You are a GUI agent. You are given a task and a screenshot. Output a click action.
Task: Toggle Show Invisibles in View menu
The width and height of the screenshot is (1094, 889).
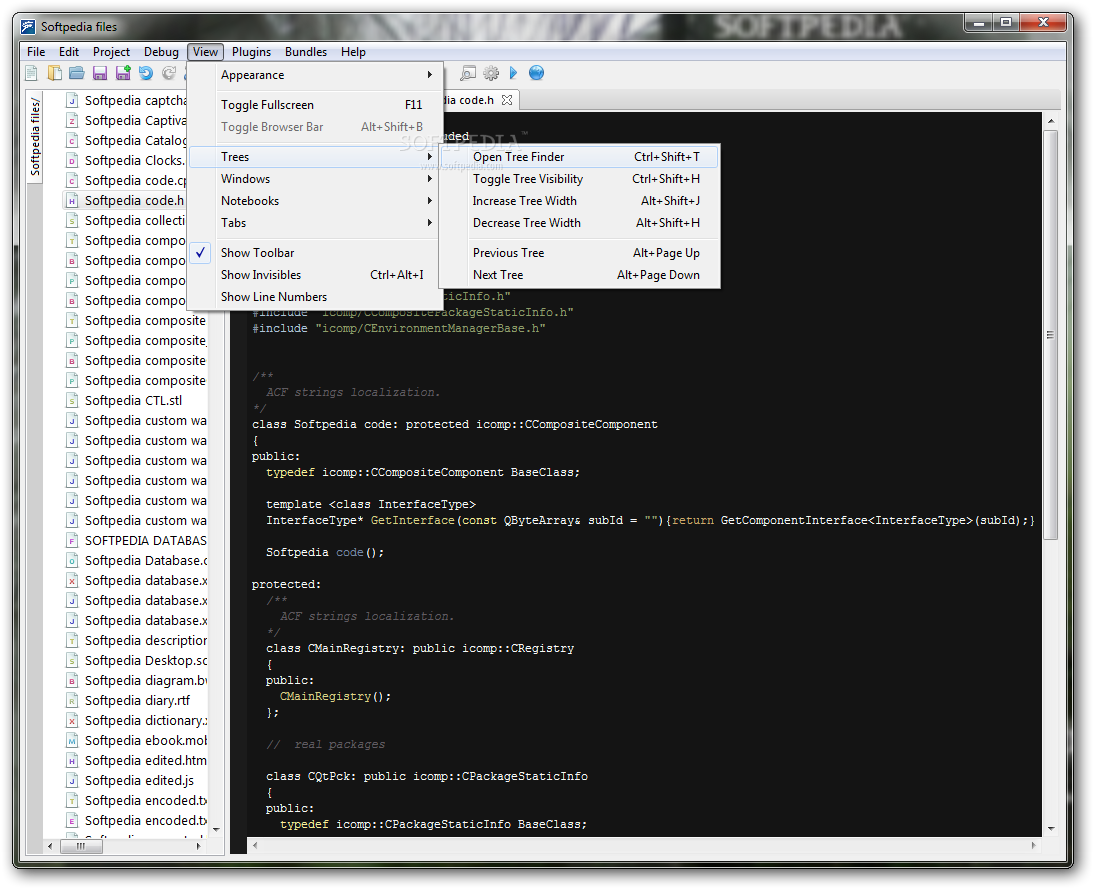click(x=314, y=275)
